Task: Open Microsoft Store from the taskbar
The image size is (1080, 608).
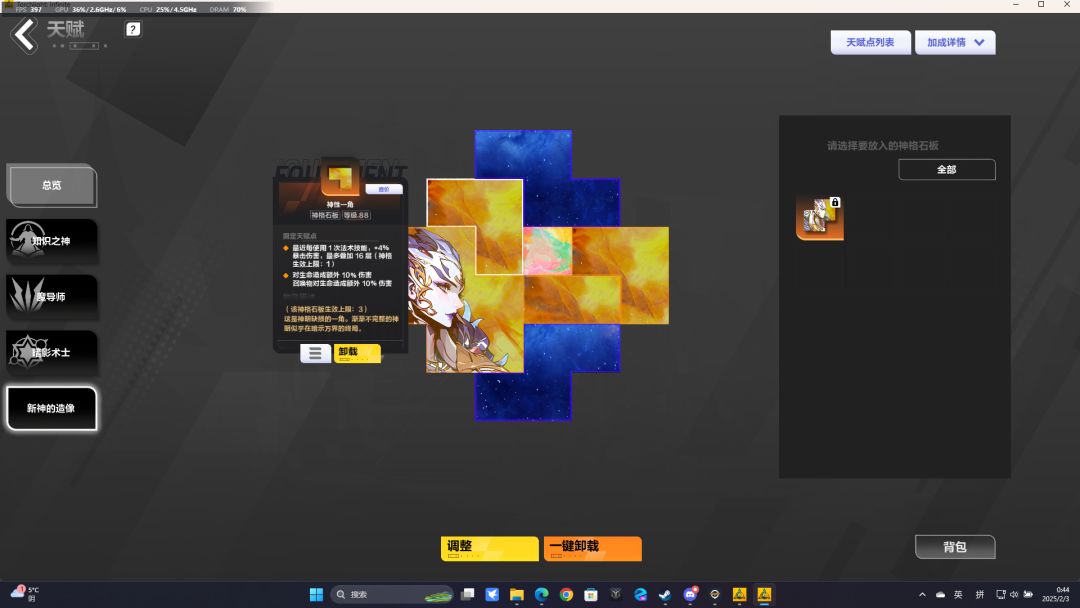Action: [x=591, y=594]
